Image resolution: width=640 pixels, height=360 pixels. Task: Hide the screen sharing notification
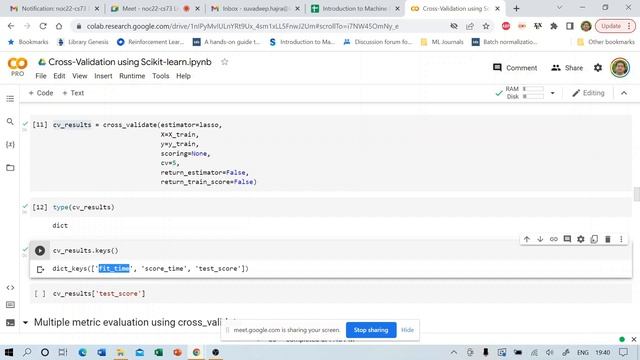point(407,330)
